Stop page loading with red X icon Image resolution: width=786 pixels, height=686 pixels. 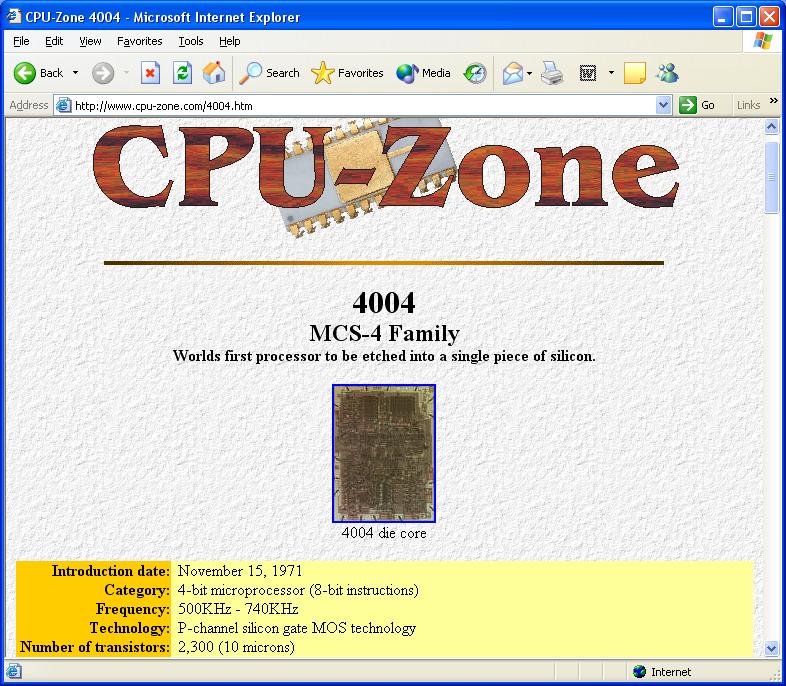click(x=150, y=73)
